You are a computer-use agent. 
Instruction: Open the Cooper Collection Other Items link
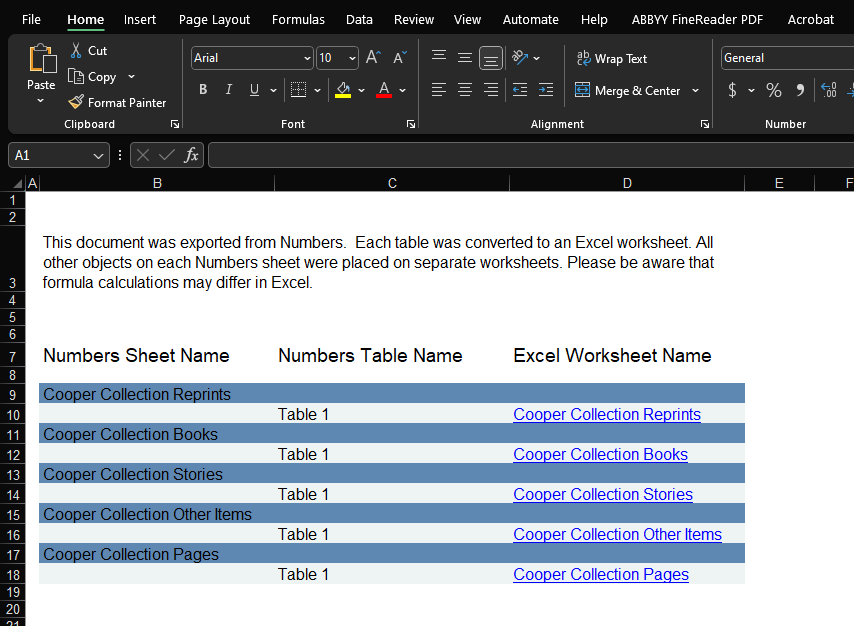coord(617,534)
